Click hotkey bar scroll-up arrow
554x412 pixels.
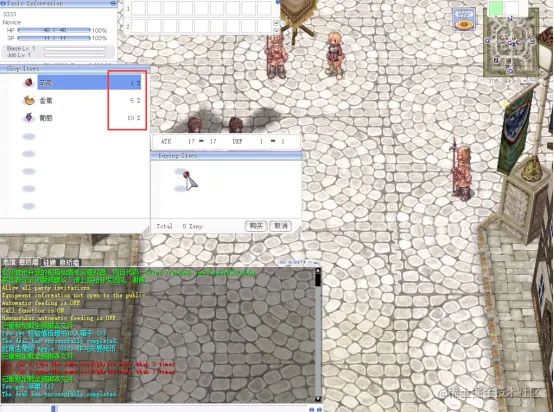point(276,23)
